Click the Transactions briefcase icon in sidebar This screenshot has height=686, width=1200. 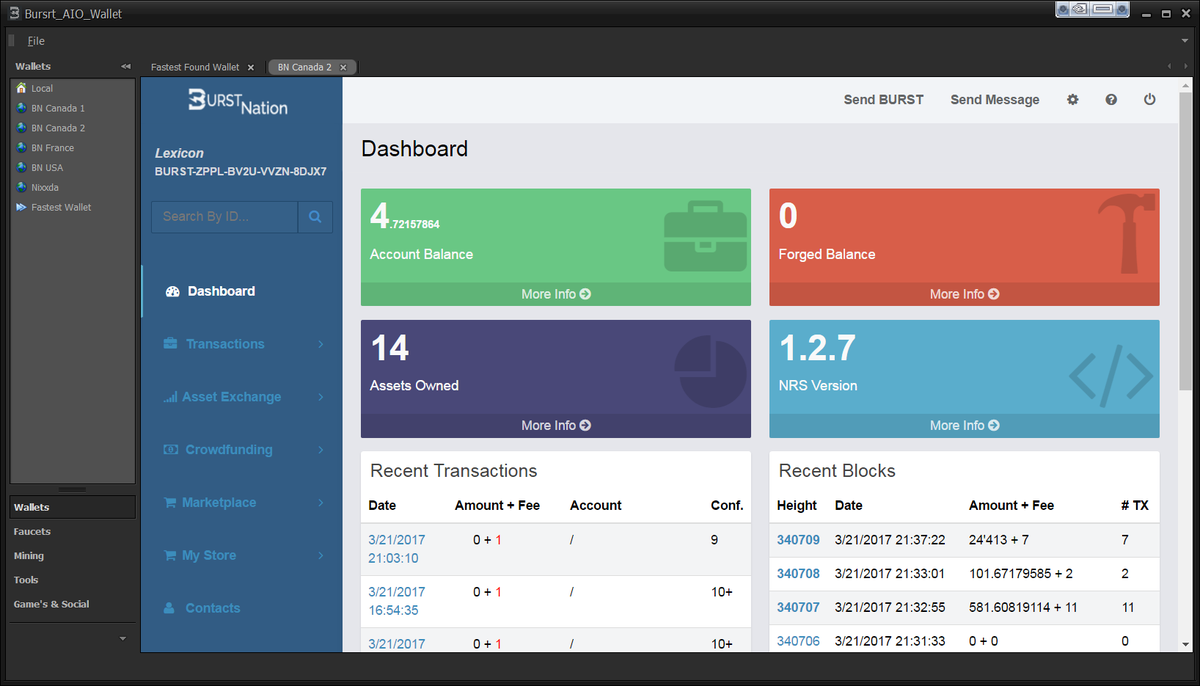click(171, 344)
